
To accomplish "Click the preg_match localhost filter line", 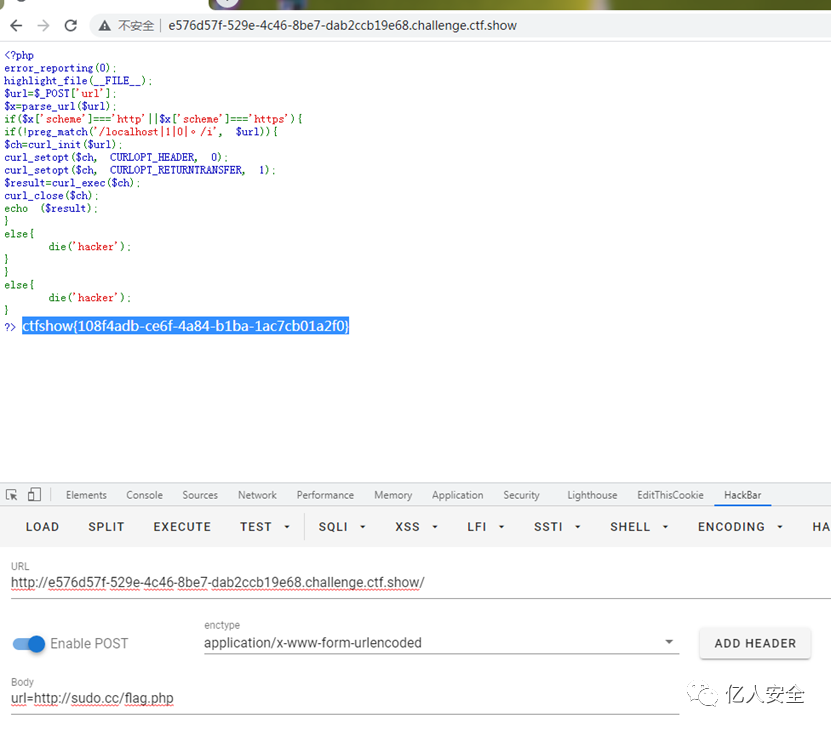I will click(x=141, y=131).
